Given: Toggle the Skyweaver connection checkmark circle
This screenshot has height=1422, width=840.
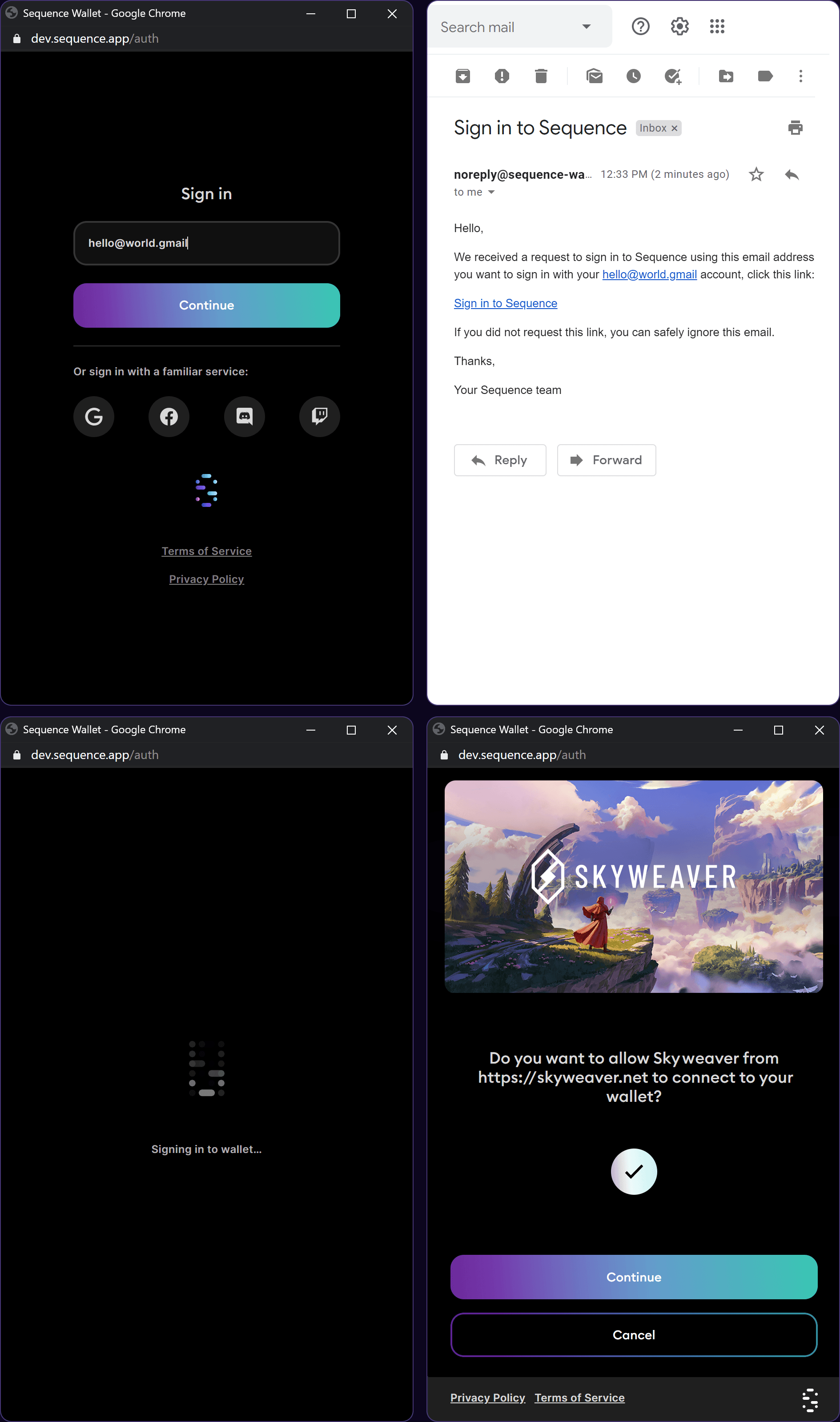Looking at the screenshot, I should (633, 1171).
